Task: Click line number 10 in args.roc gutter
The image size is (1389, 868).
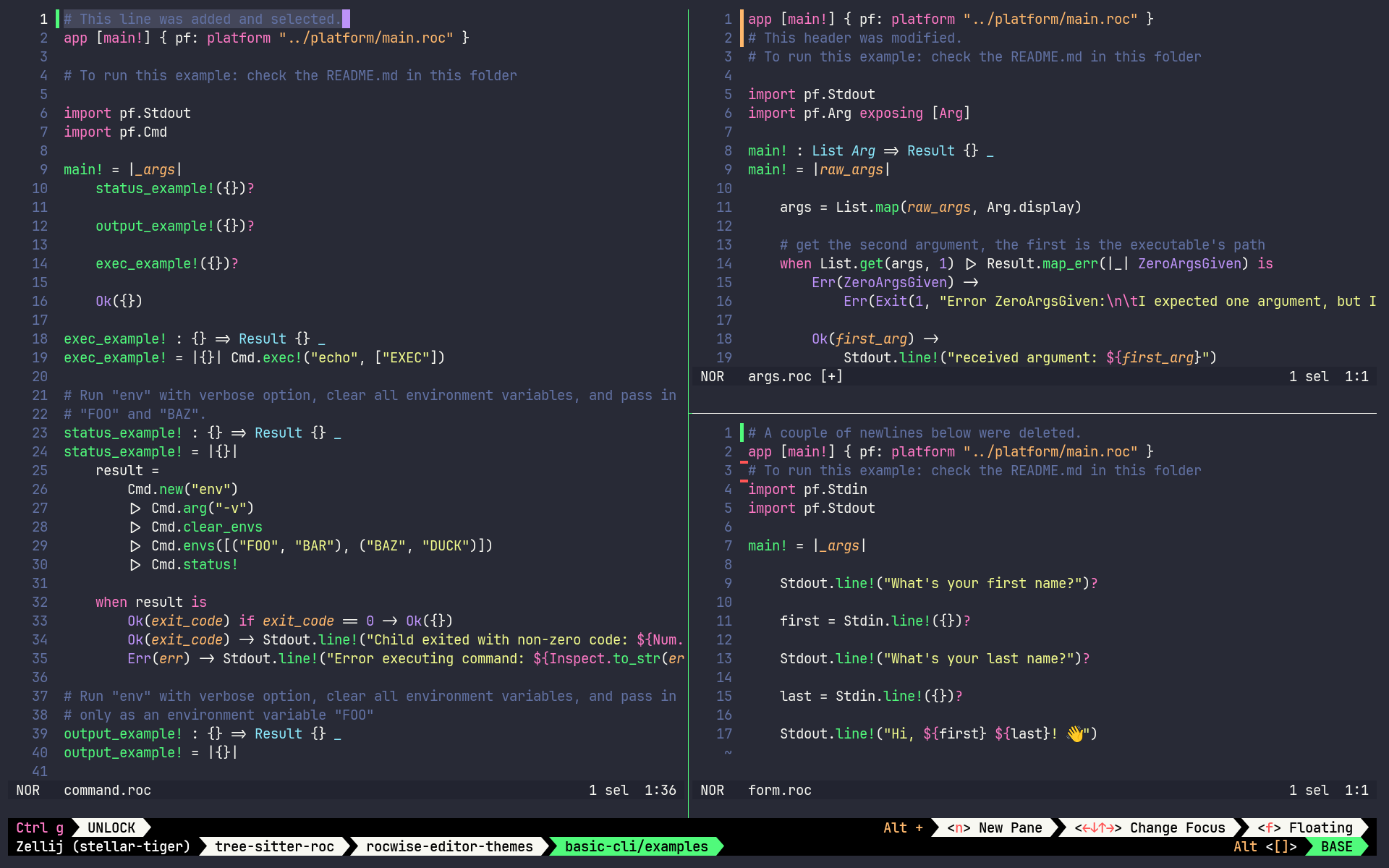Action: click(724, 188)
